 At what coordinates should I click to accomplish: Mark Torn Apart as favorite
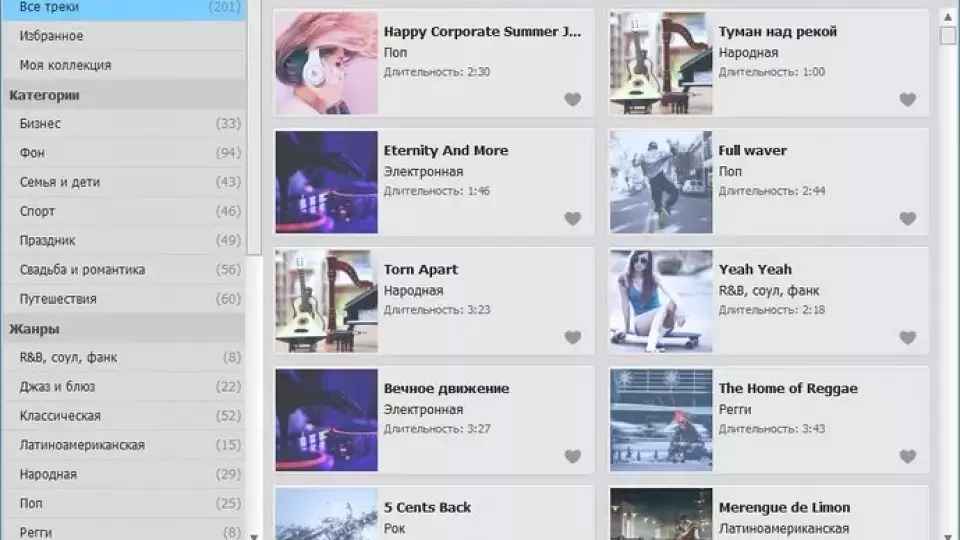[x=572, y=337]
